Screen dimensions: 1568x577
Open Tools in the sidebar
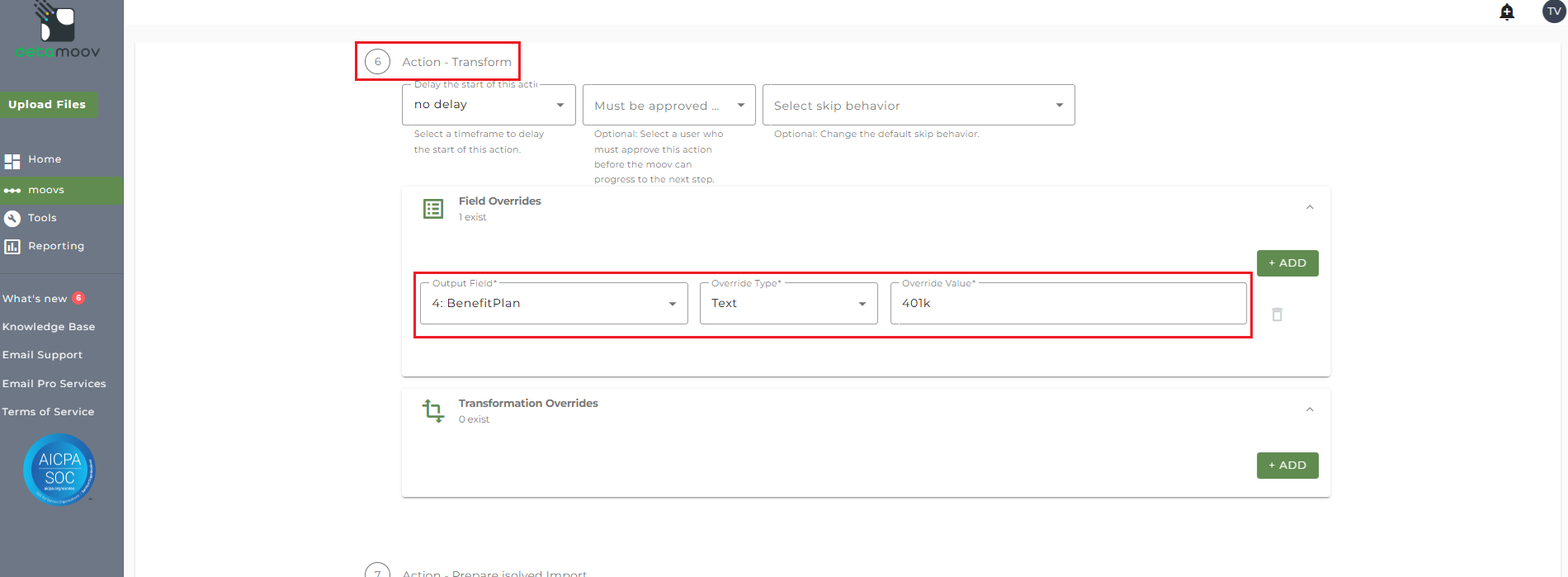point(42,218)
